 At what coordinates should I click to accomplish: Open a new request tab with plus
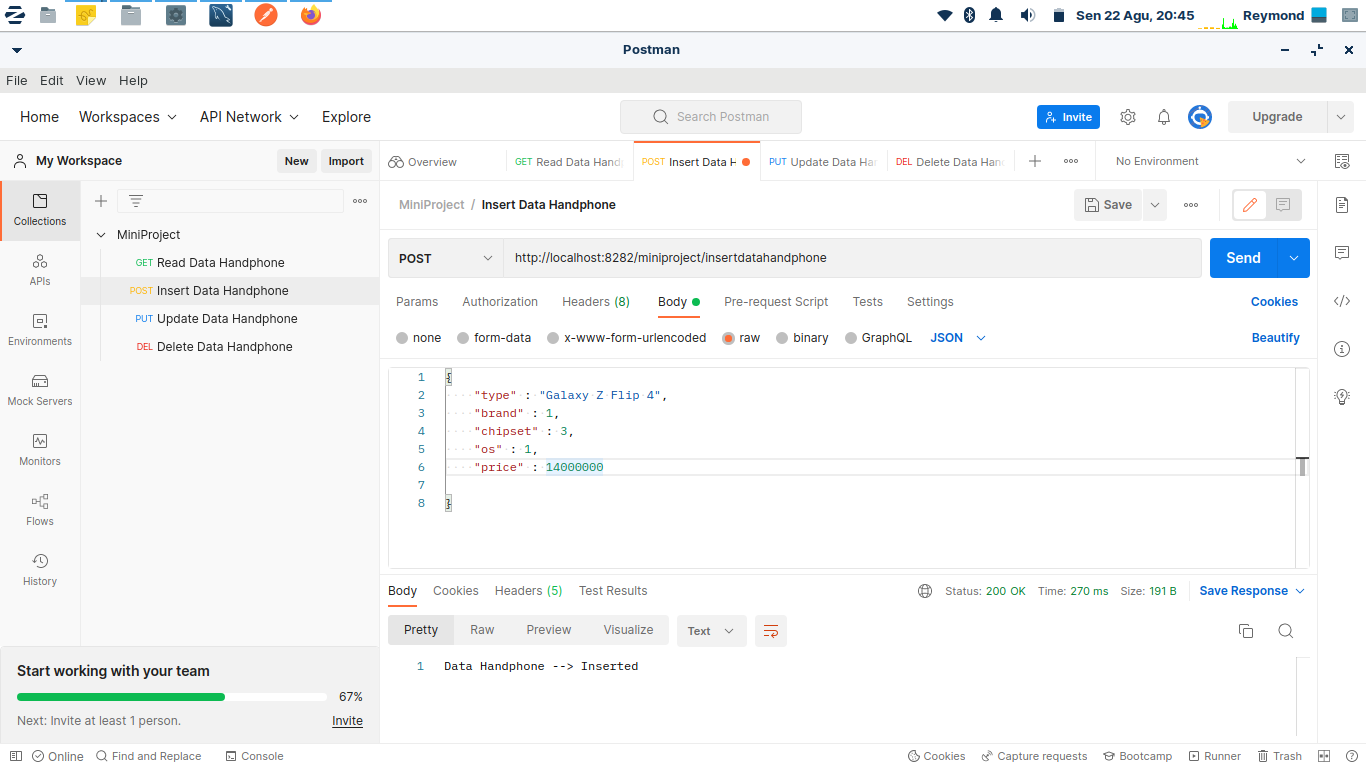[1035, 161]
